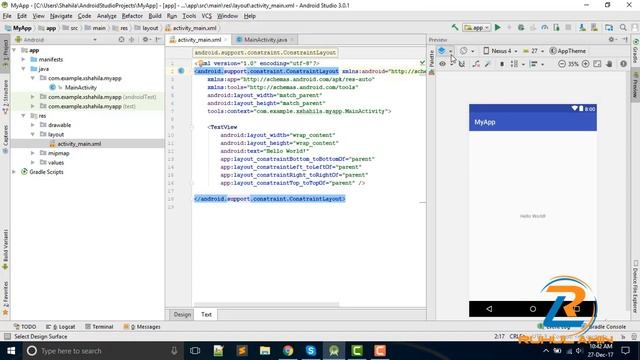Click the Pan hand icon in preview

tap(609, 64)
